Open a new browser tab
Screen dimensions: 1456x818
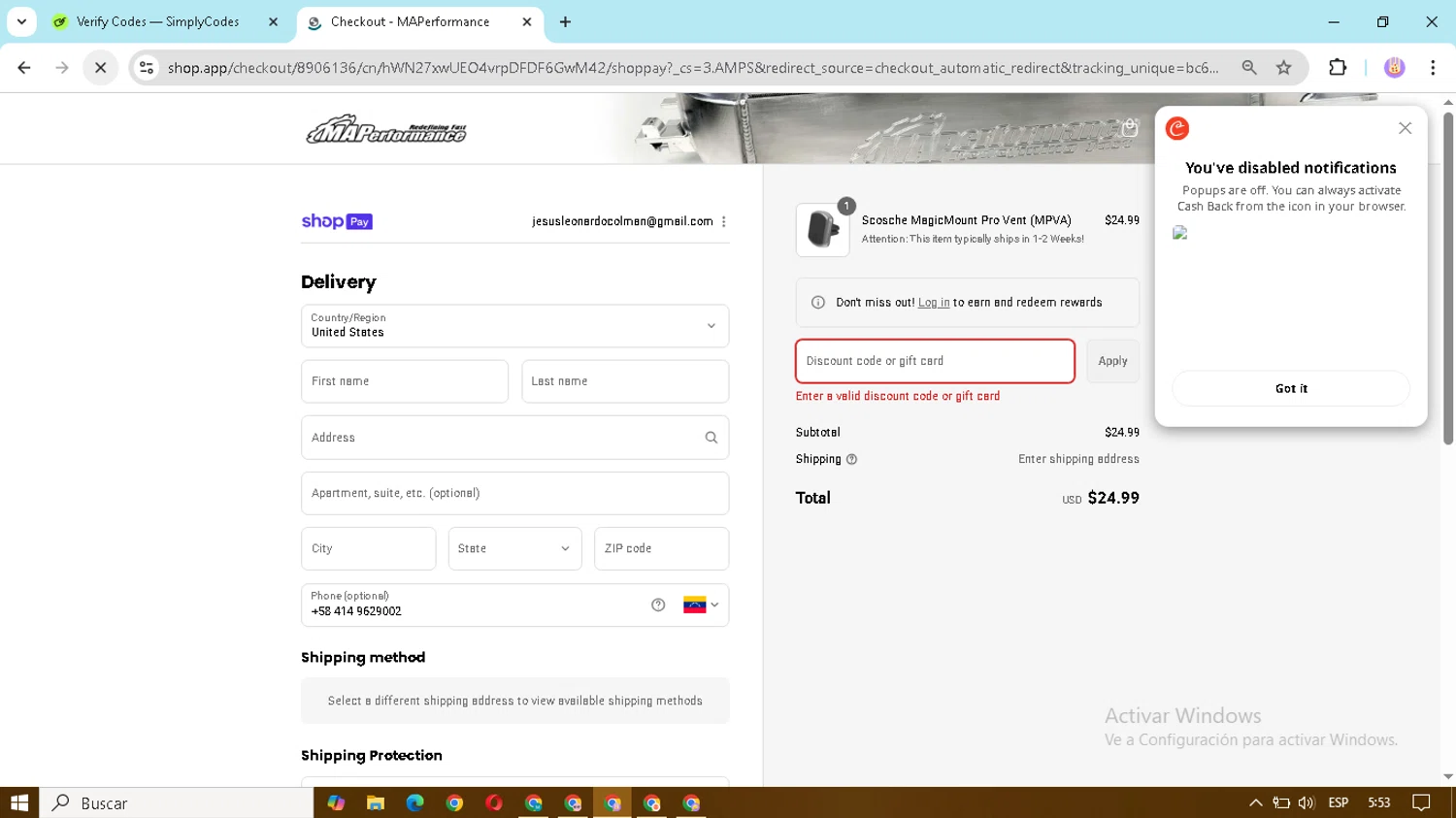tap(565, 21)
